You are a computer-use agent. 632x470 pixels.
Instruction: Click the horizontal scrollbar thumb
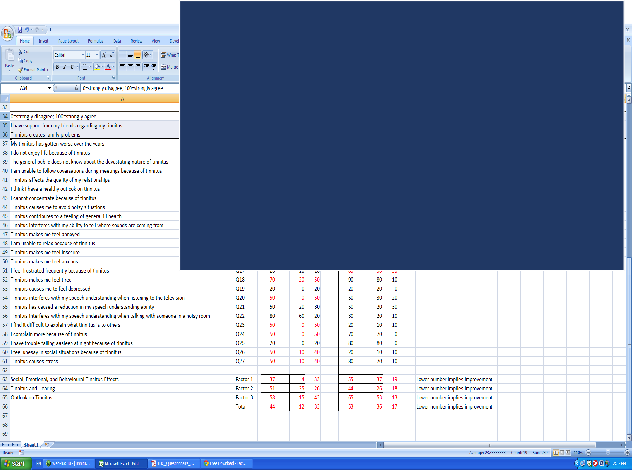[x=490, y=445]
